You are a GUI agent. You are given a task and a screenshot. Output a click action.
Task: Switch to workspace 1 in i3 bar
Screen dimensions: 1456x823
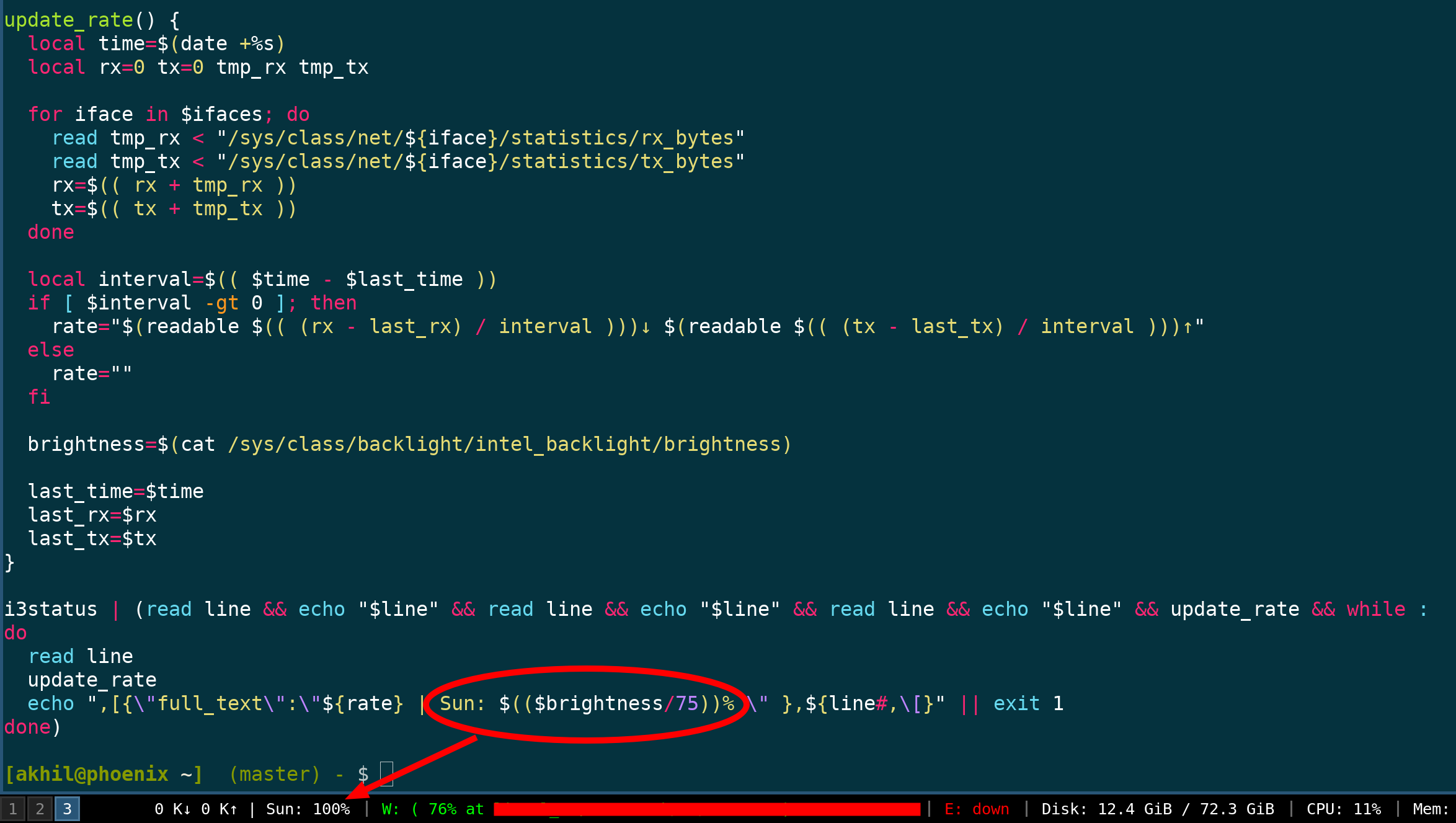tap(12, 809)
